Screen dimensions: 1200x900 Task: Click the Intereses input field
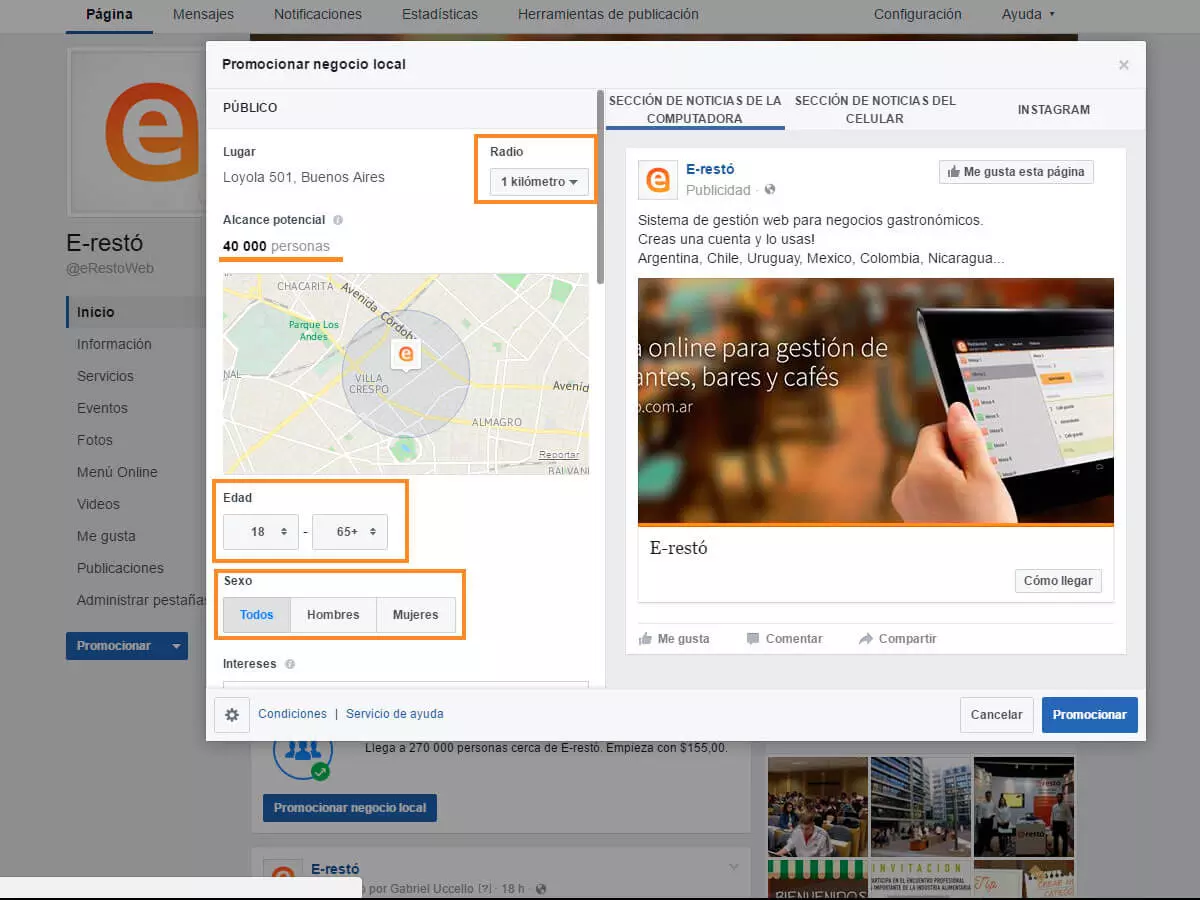[x=406, y=685]
